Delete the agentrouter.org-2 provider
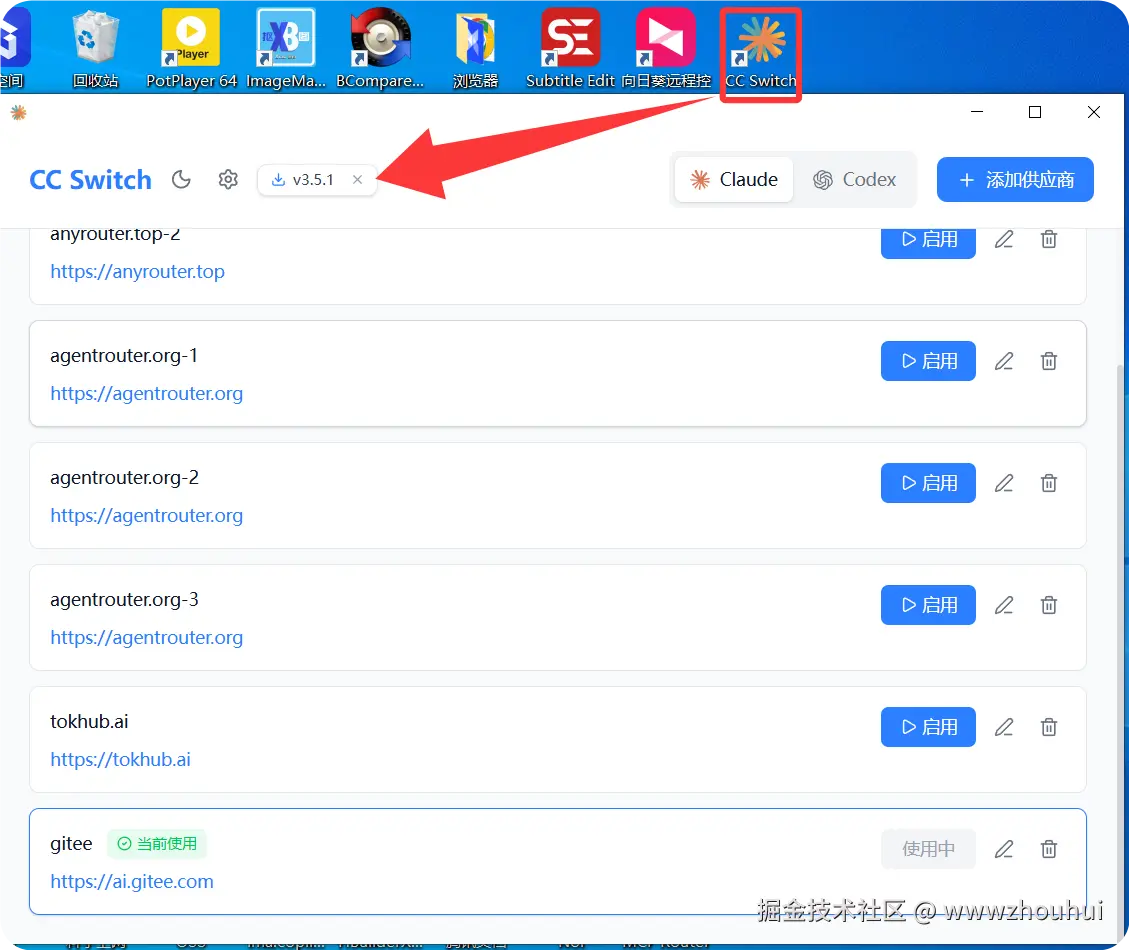 tap(1048, 483)
